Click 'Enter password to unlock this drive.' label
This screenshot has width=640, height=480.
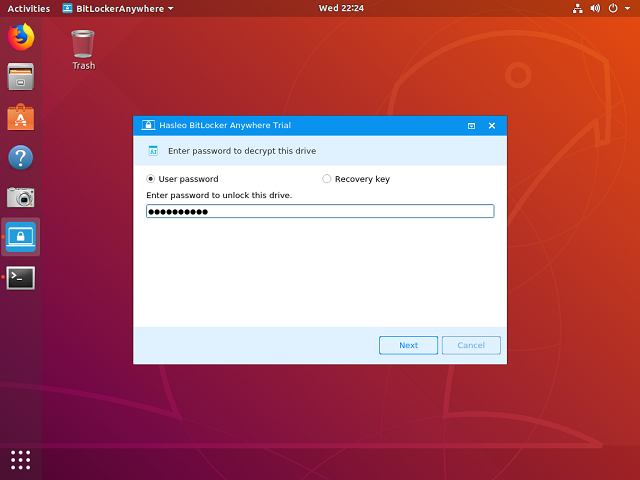click(219, 195)
